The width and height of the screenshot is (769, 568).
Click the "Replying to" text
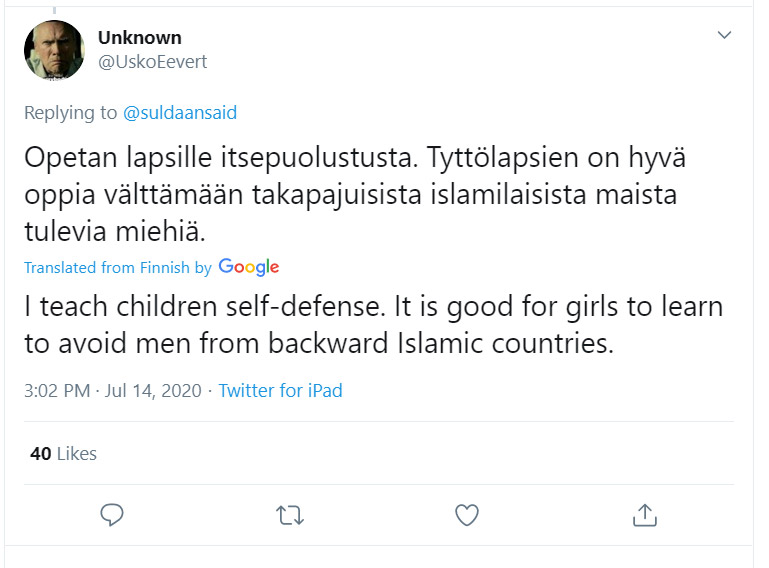click(71, 113)
